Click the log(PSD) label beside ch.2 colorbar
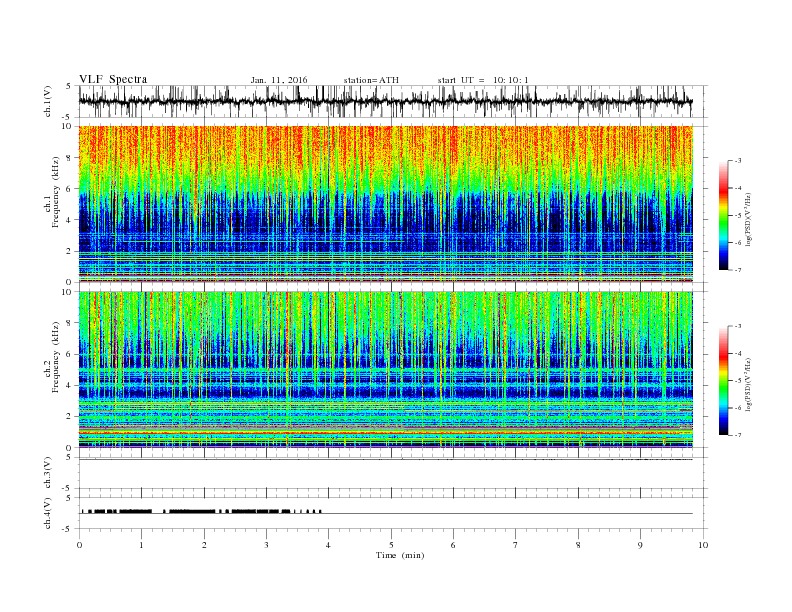This screenshot has width=792, height=612. 748,384
